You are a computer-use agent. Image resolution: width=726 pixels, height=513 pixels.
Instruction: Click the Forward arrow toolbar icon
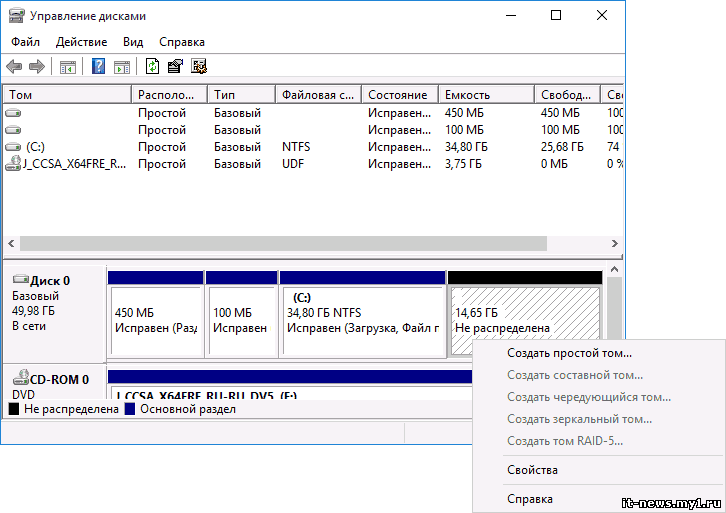tap(37, 67)
